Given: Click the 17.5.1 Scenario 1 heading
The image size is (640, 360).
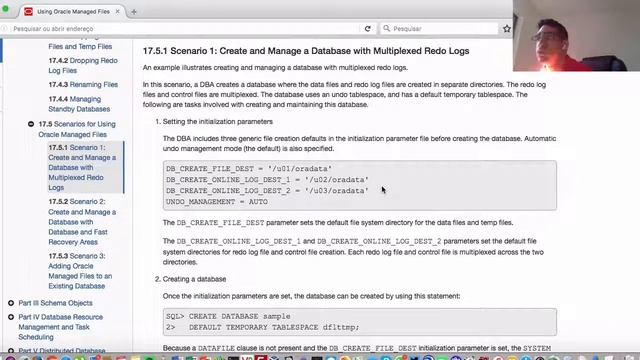Looking at the screenshot, I should click(306, 51).
